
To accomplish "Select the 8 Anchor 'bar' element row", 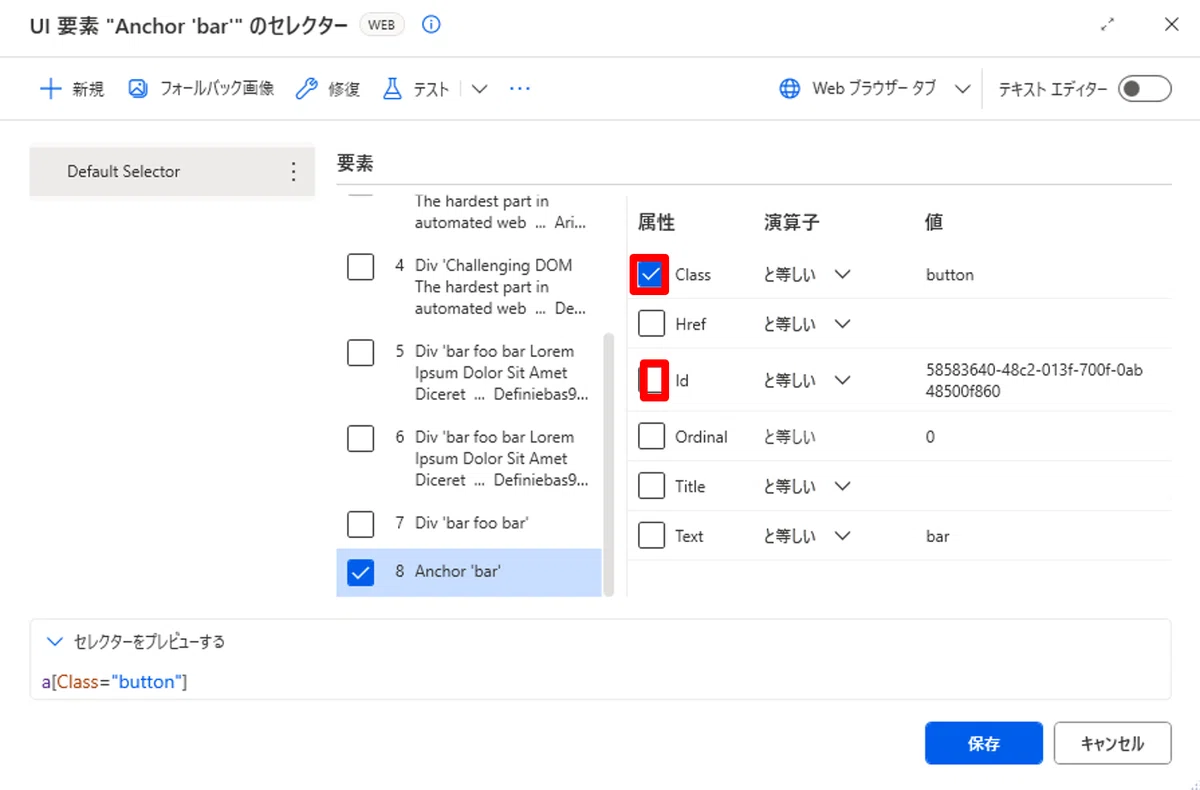I will [x=469, y=572].
